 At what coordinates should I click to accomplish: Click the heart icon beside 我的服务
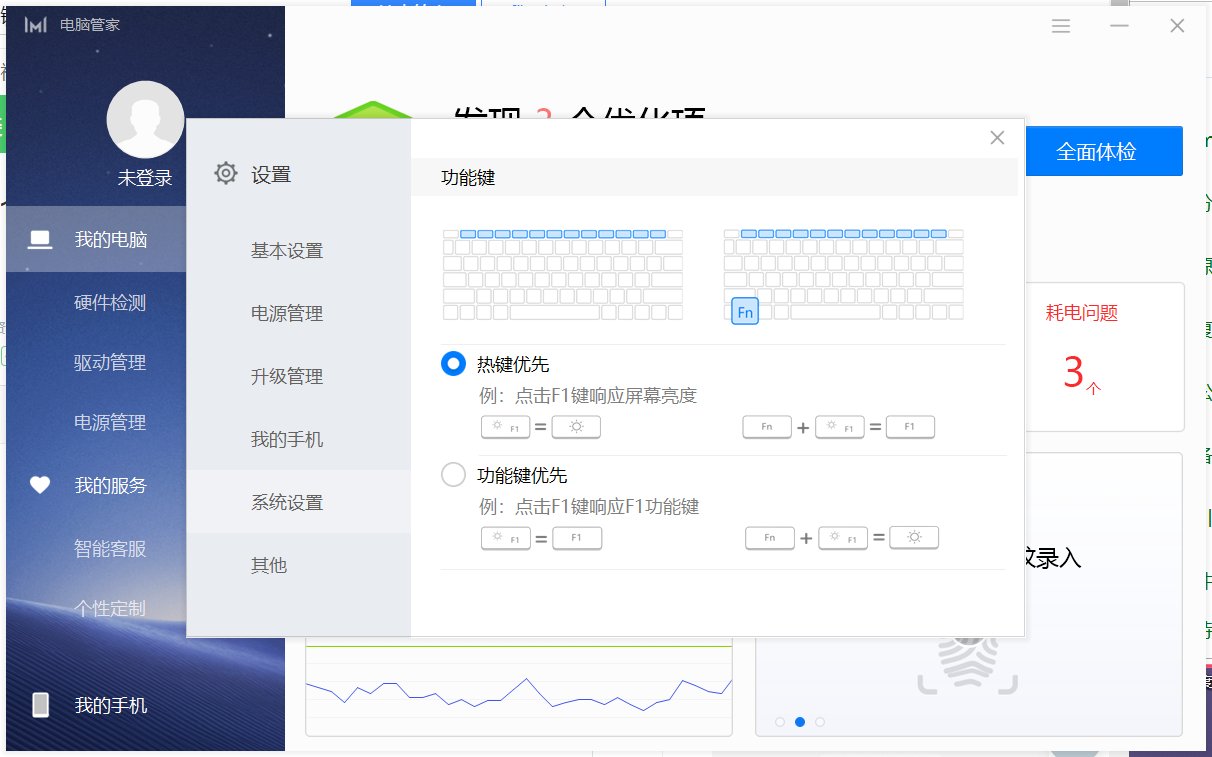coord(39,485)
